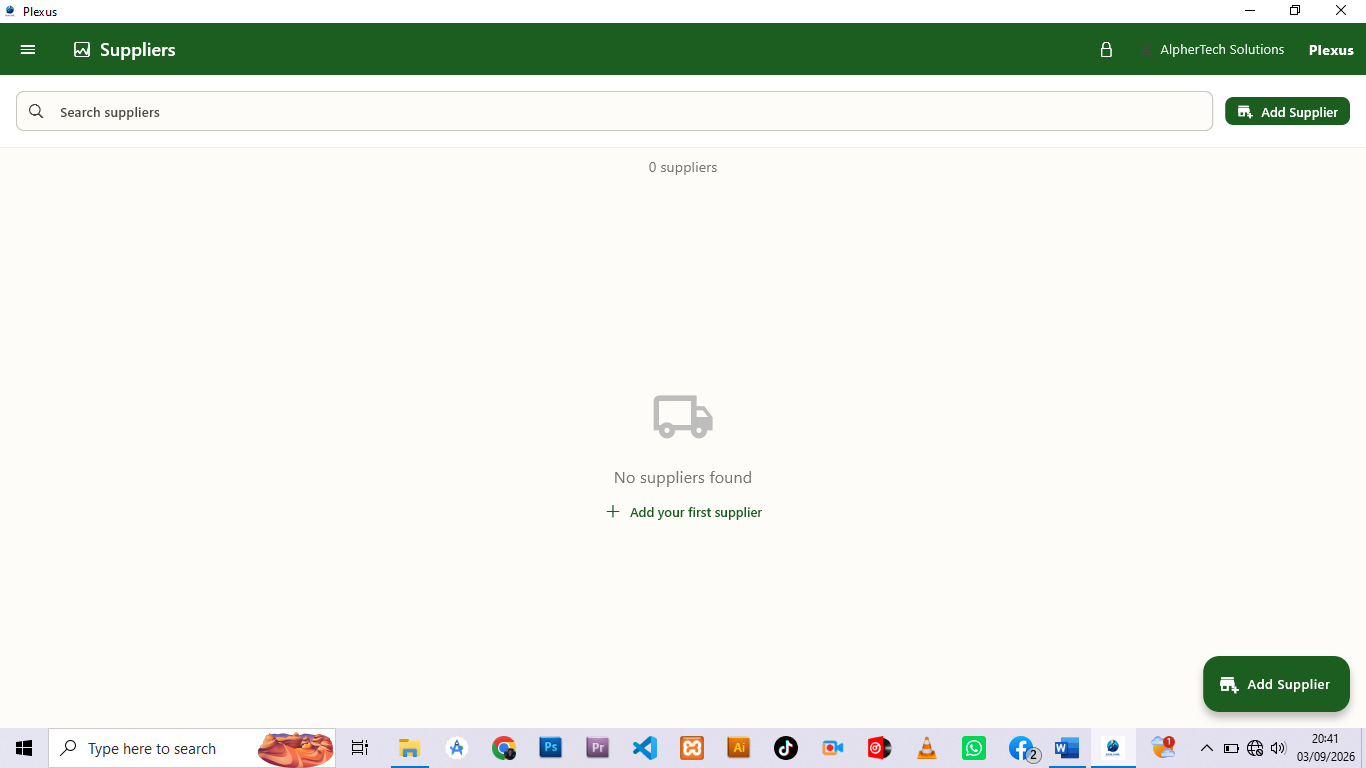This screenshot has width=1366, height=768.
Task: Open AlpherTech Solutions account label
Action: 1222,49
